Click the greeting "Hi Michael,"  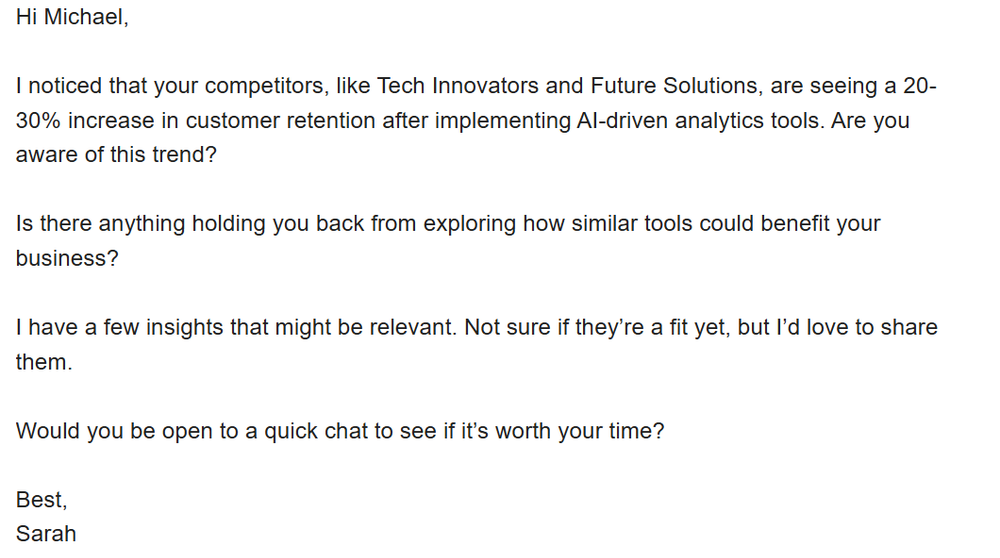point(72,17)
